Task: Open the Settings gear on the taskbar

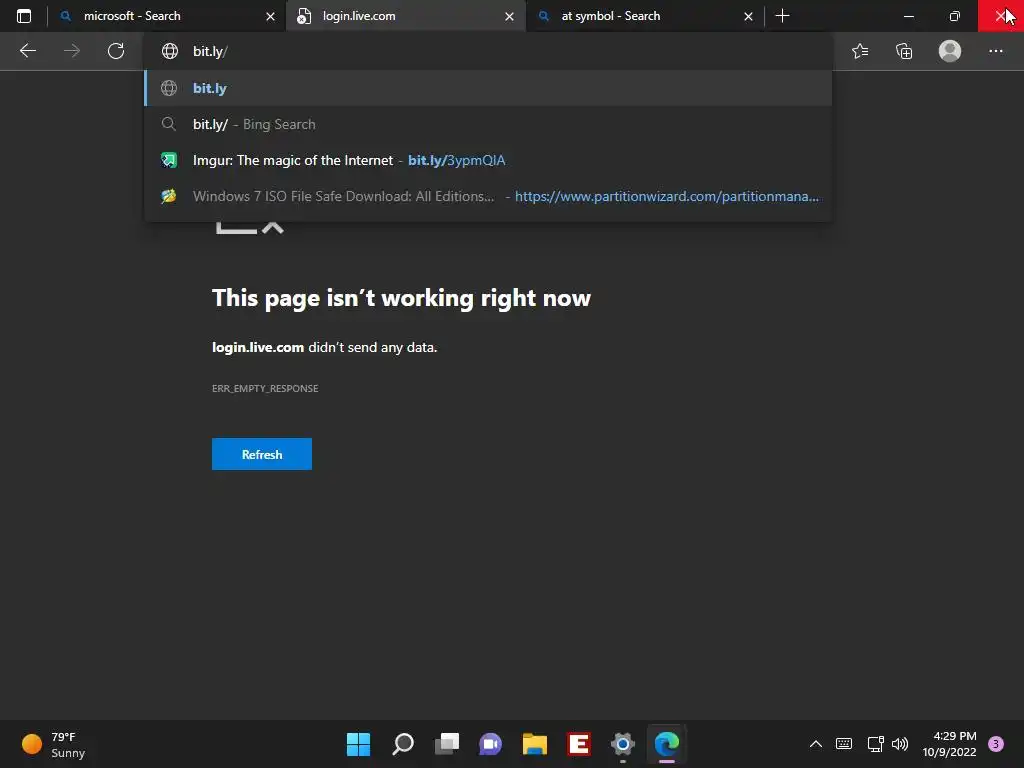Action: point(623,744)
